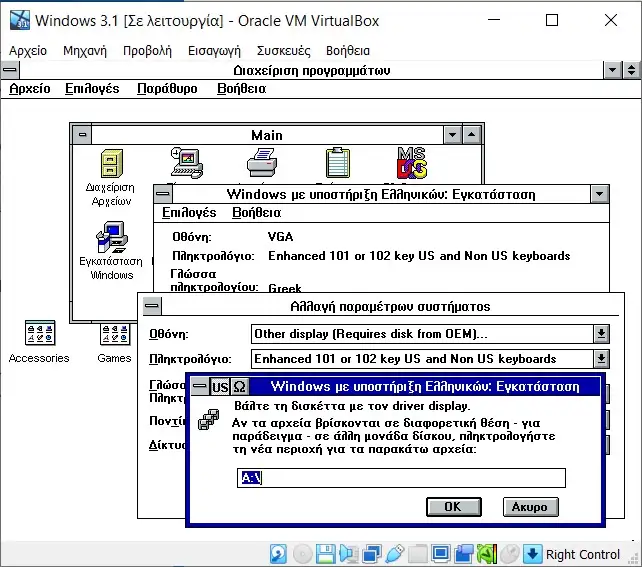642x567 pixels.
Task: Open Program Manager control-menu box
Action: tap(10, 70)
